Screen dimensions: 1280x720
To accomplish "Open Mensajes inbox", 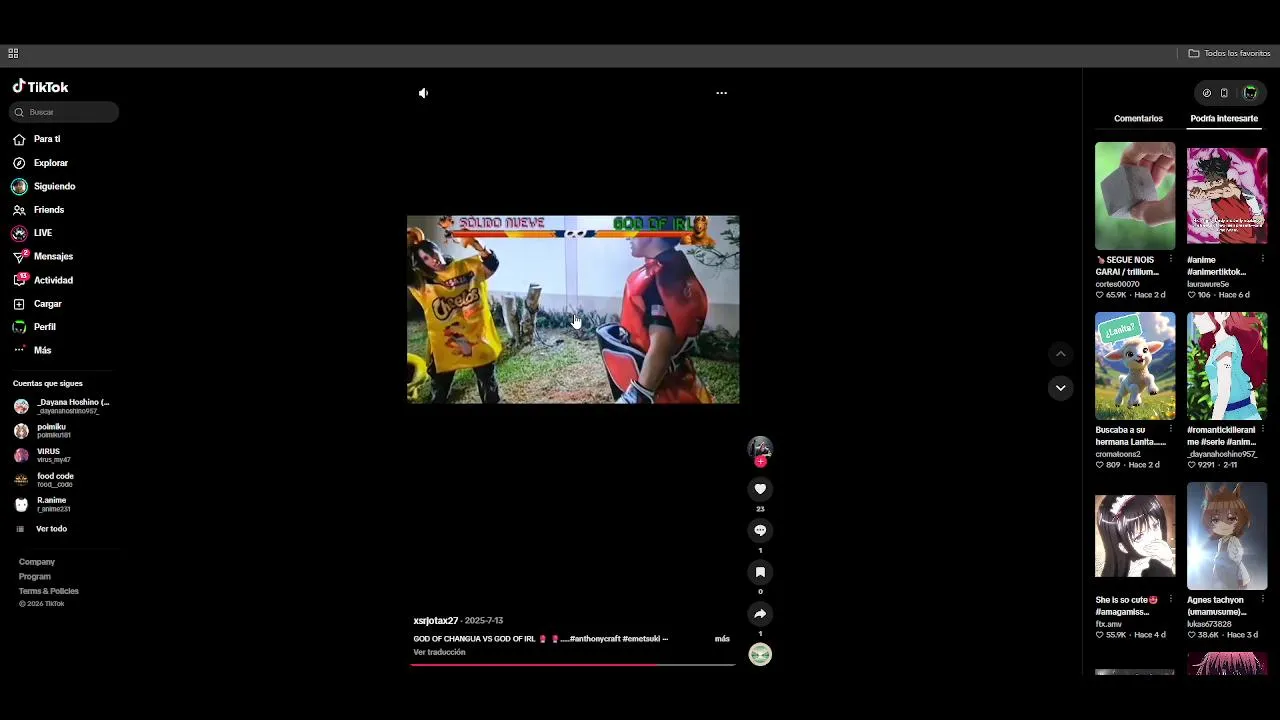I will (x=54, y=256).
